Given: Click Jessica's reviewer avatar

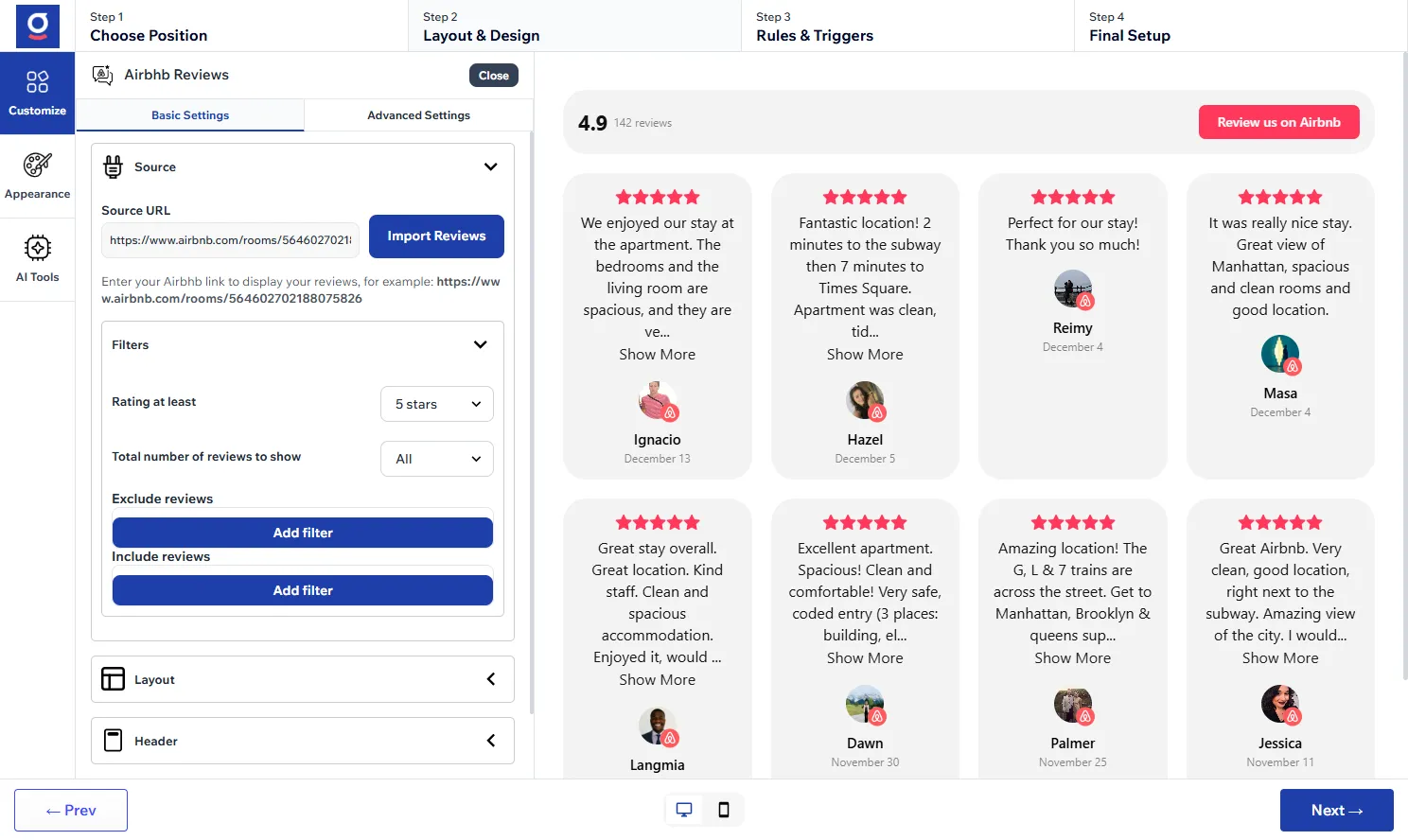Looking at the screenshot, I should pyautogui.click(x=1280, y=705).
